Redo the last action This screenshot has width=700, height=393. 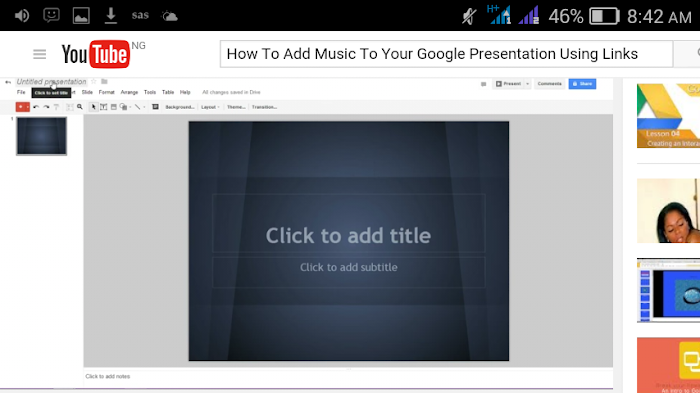pos(46,107)
